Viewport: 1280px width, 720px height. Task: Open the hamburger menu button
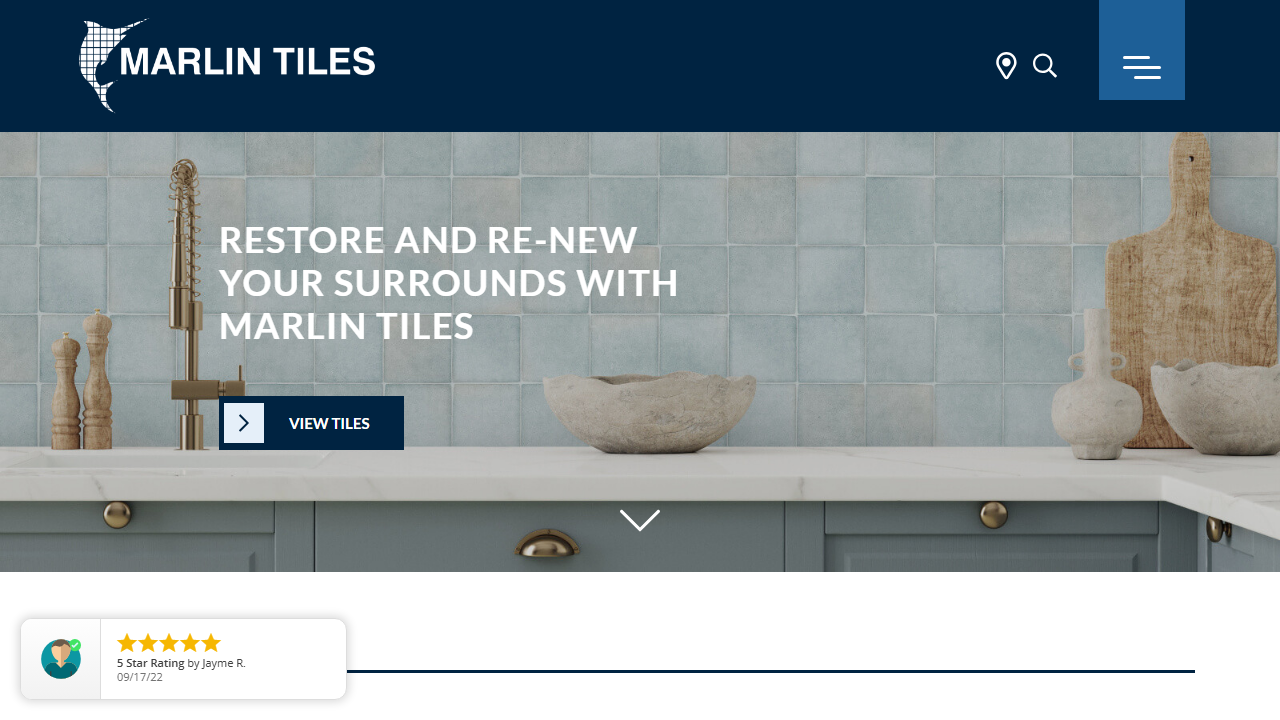1142,50
